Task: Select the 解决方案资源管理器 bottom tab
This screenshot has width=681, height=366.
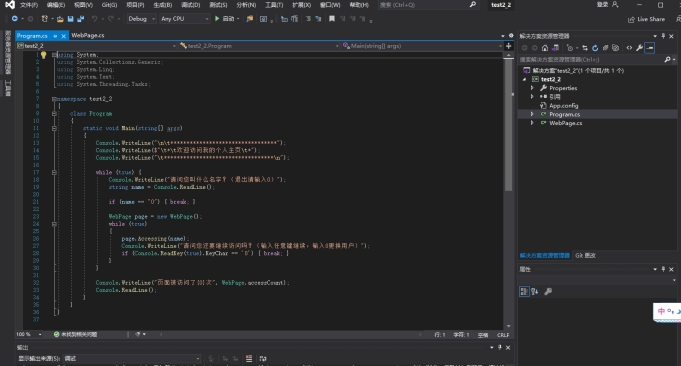Action: coord(544,255)
